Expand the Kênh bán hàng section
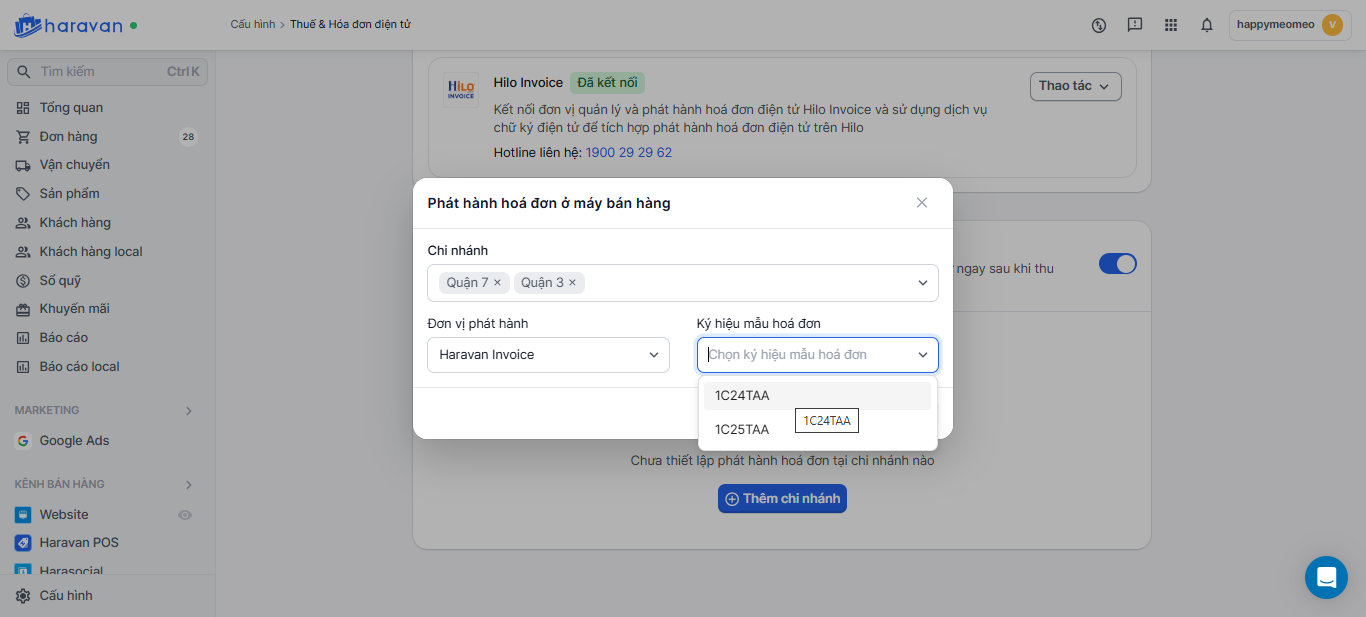The image size is (1366, 617). [x=188, y=485]
